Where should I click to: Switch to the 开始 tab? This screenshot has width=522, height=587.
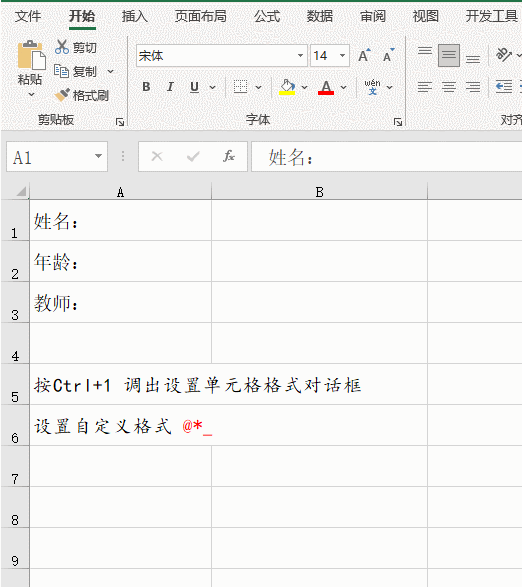coord(82,16)
